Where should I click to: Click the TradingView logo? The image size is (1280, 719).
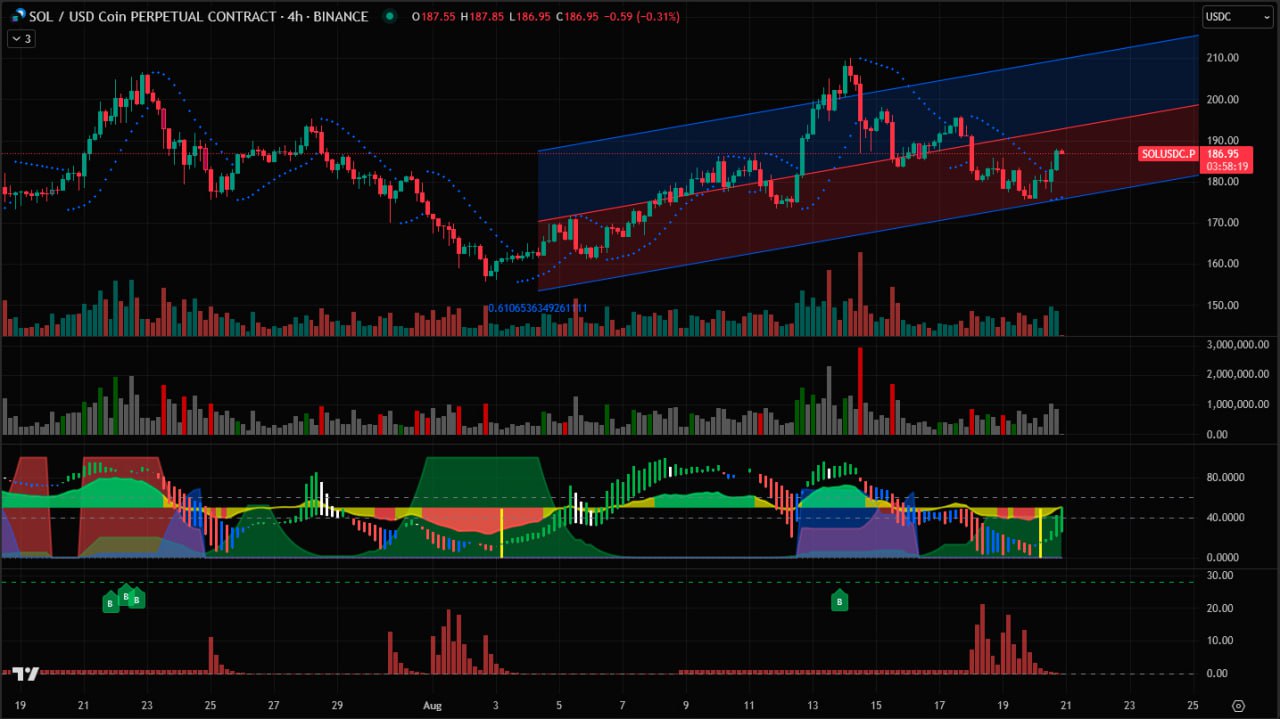pos(25,674)
